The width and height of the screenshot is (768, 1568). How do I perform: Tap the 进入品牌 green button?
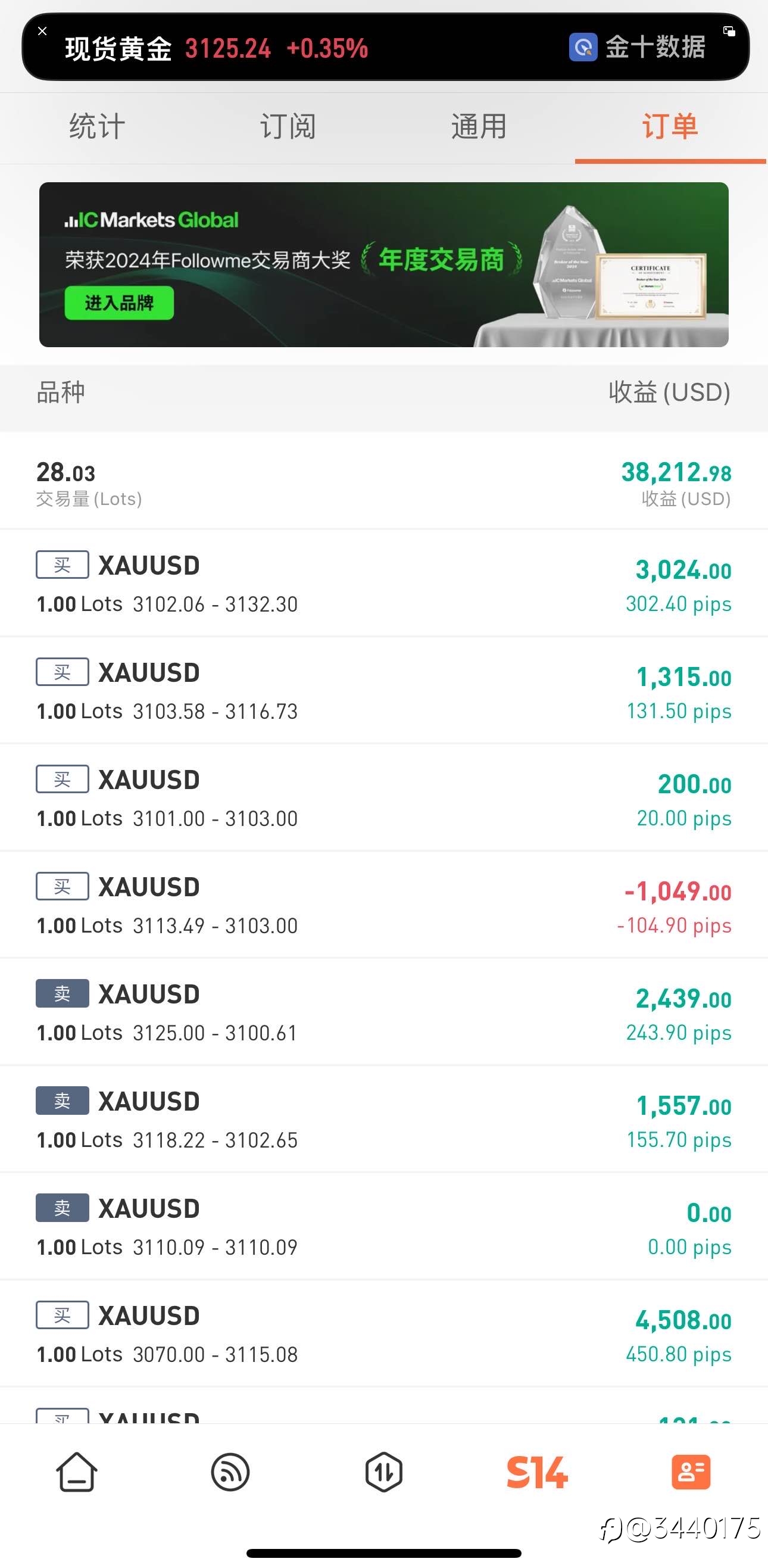pyautogui.click(x=119, y=303)
